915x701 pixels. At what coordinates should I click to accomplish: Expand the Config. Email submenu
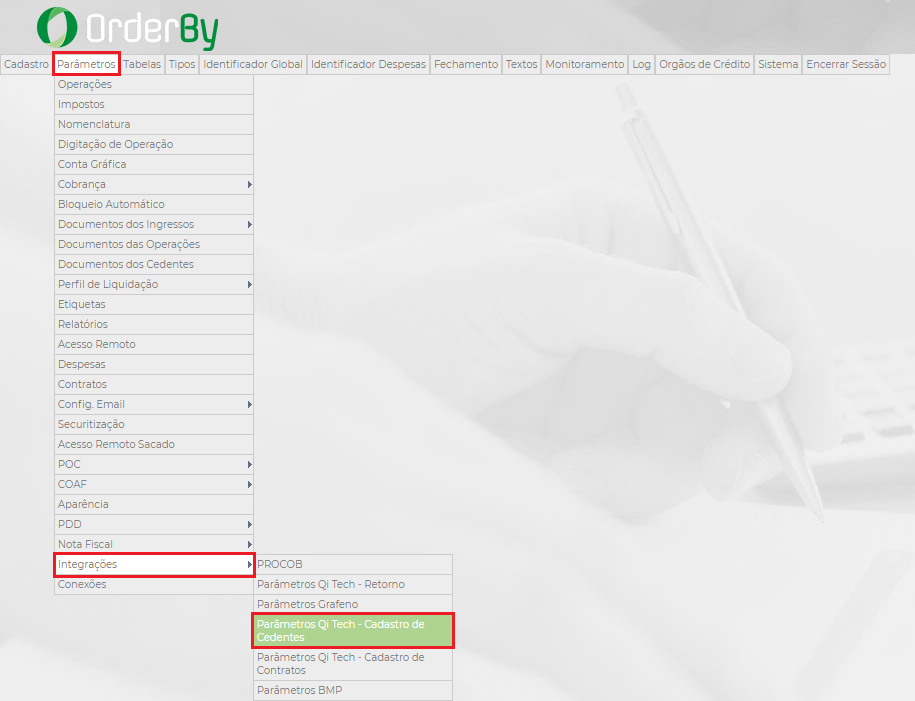[153, 404]
